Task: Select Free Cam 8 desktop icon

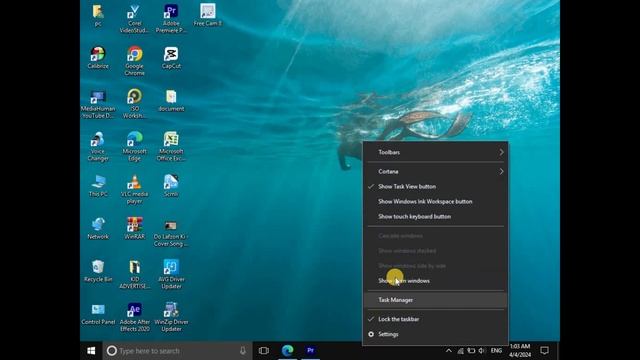Action: coord(208,16)
